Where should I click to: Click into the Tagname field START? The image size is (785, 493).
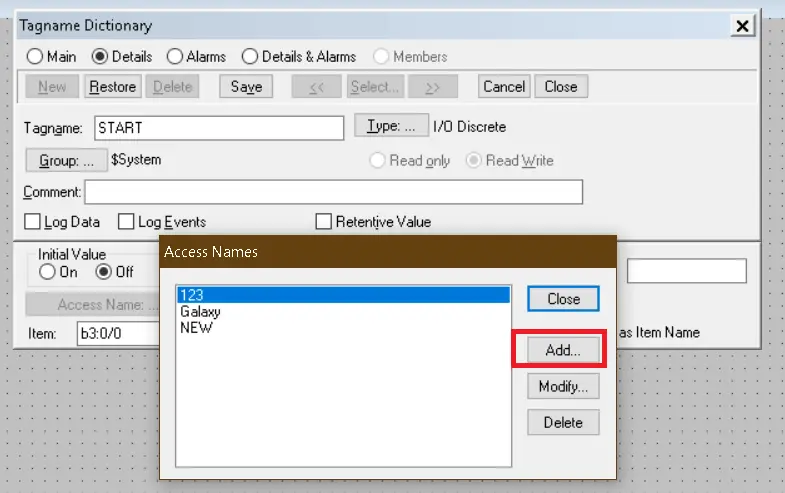[x=219, y=128]
